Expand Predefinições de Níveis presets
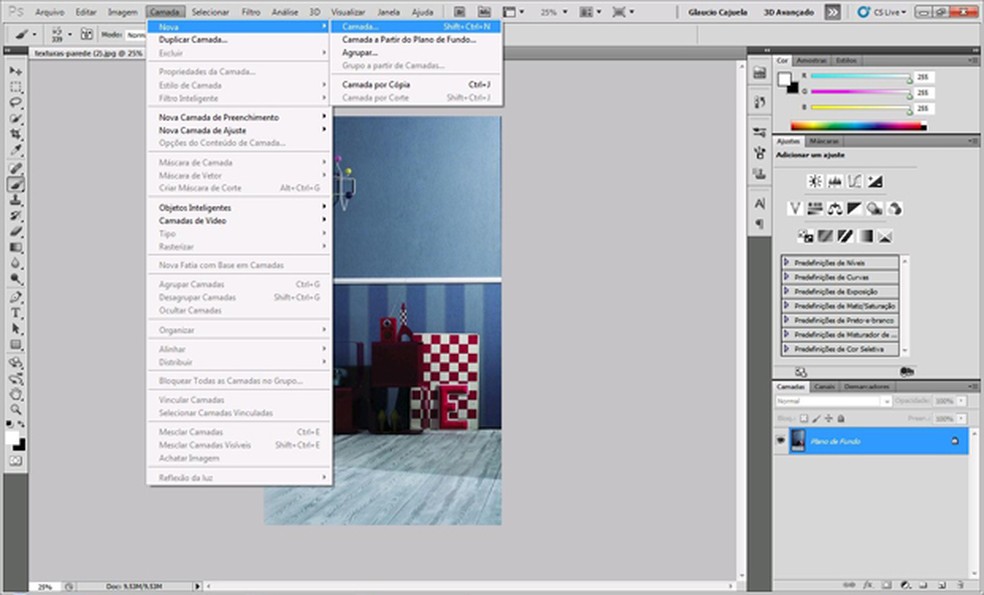The image size is (984, 595). tap(788, 262)
